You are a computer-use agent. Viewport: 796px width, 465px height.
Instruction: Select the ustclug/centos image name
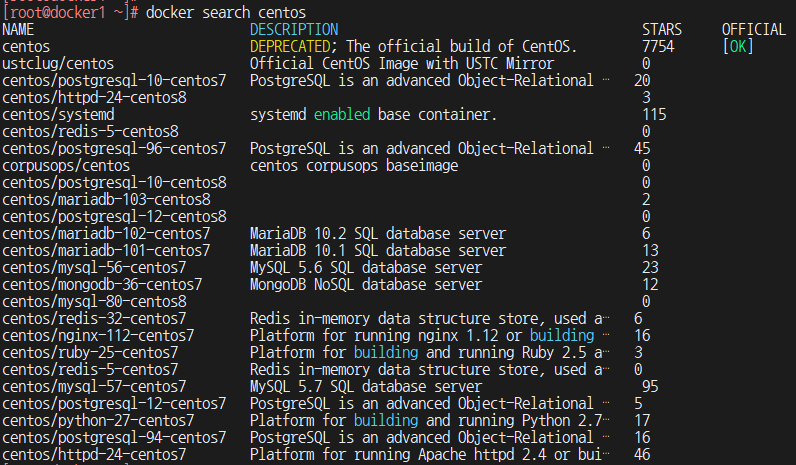(58, 63)
